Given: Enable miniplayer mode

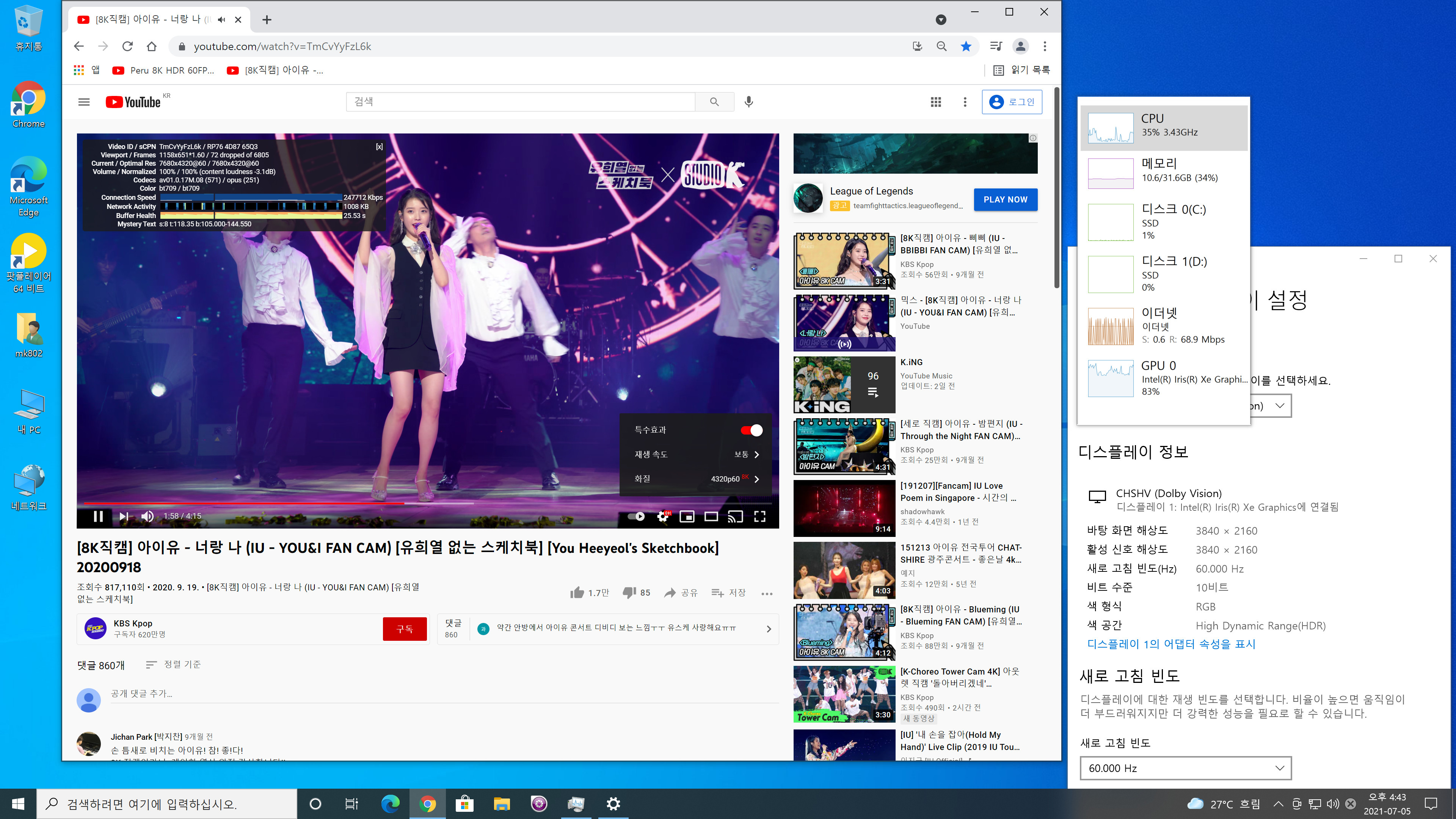Looking at the screenshot, I should pyautogui.click(x=687, y=516).
